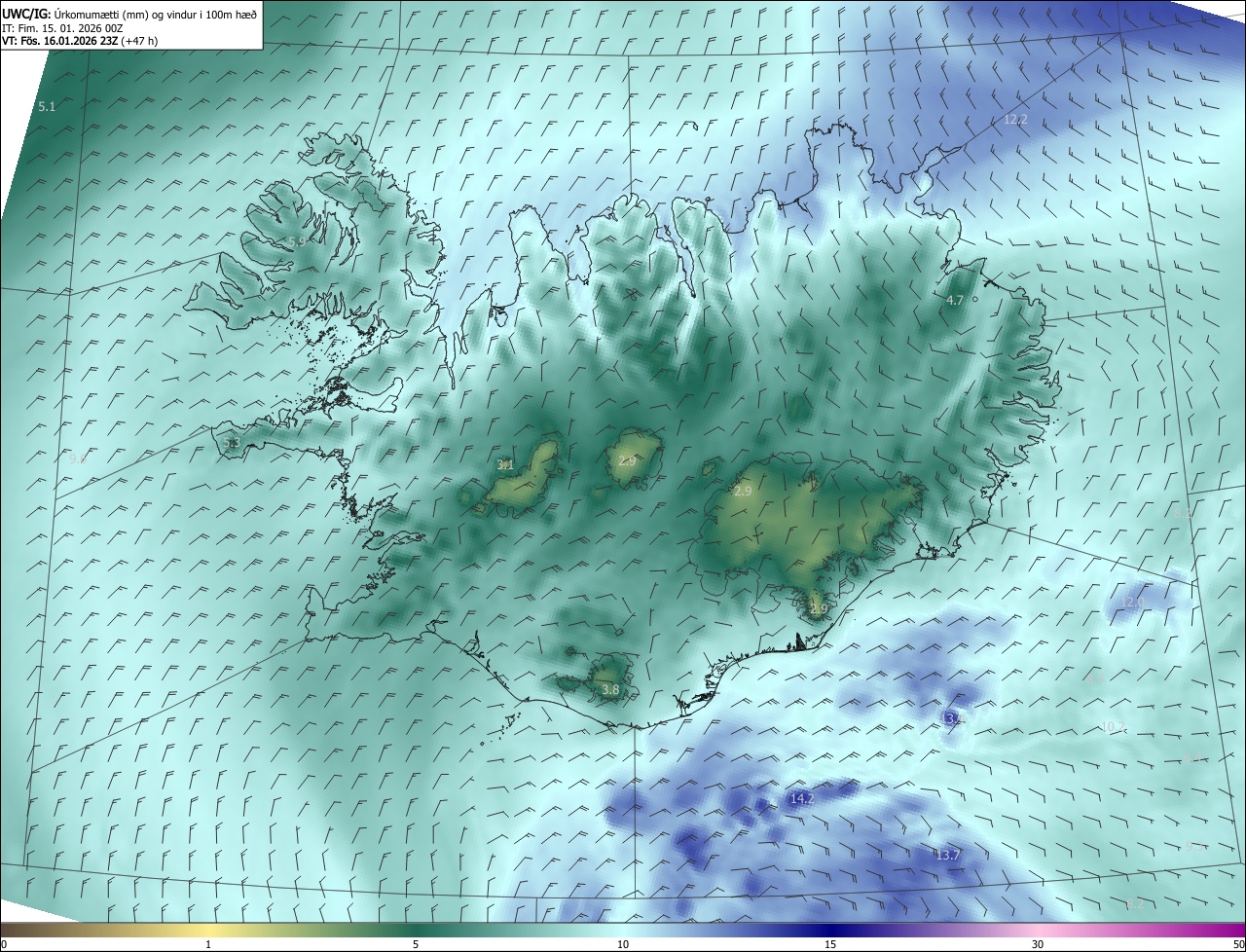Click the 5 tick on the color scale
The width and height of the screenshot is (1246, 952).
click(x=416, y=944)
